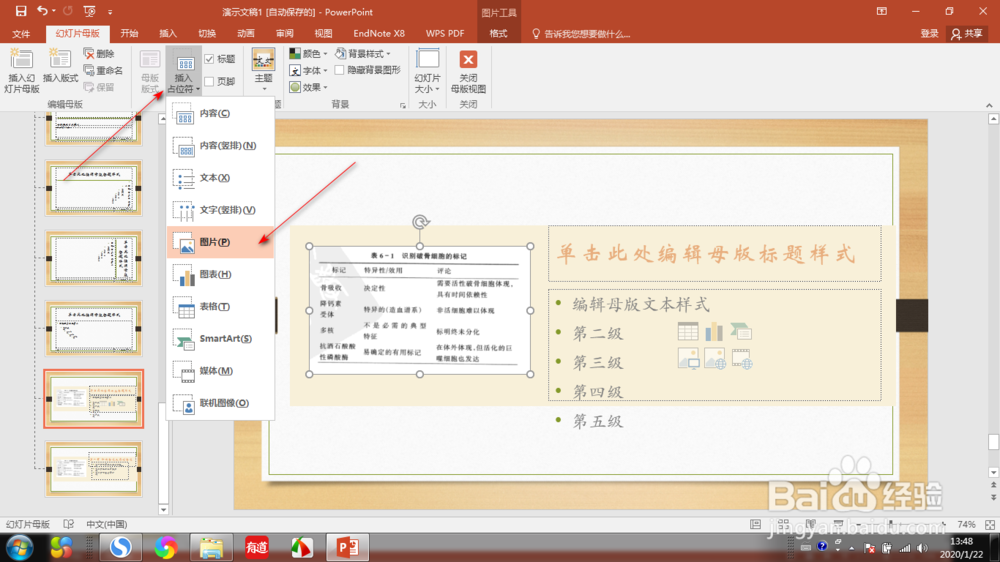The width and height of the screenshot is (1000, 562).
Task: Click the zoom level 74% indicator
Action: coord(966,524)
